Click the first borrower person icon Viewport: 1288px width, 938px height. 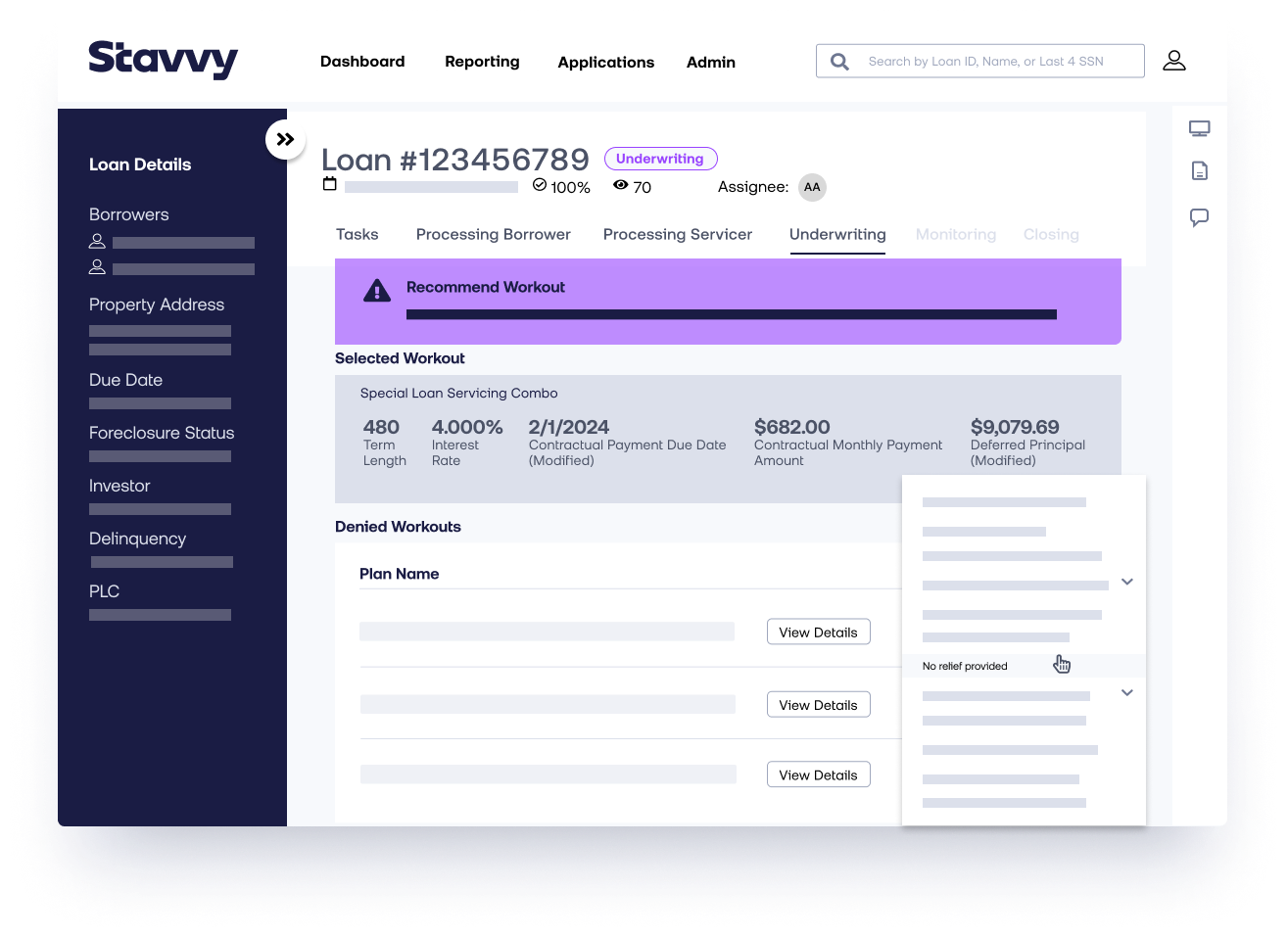click(97, 241)
